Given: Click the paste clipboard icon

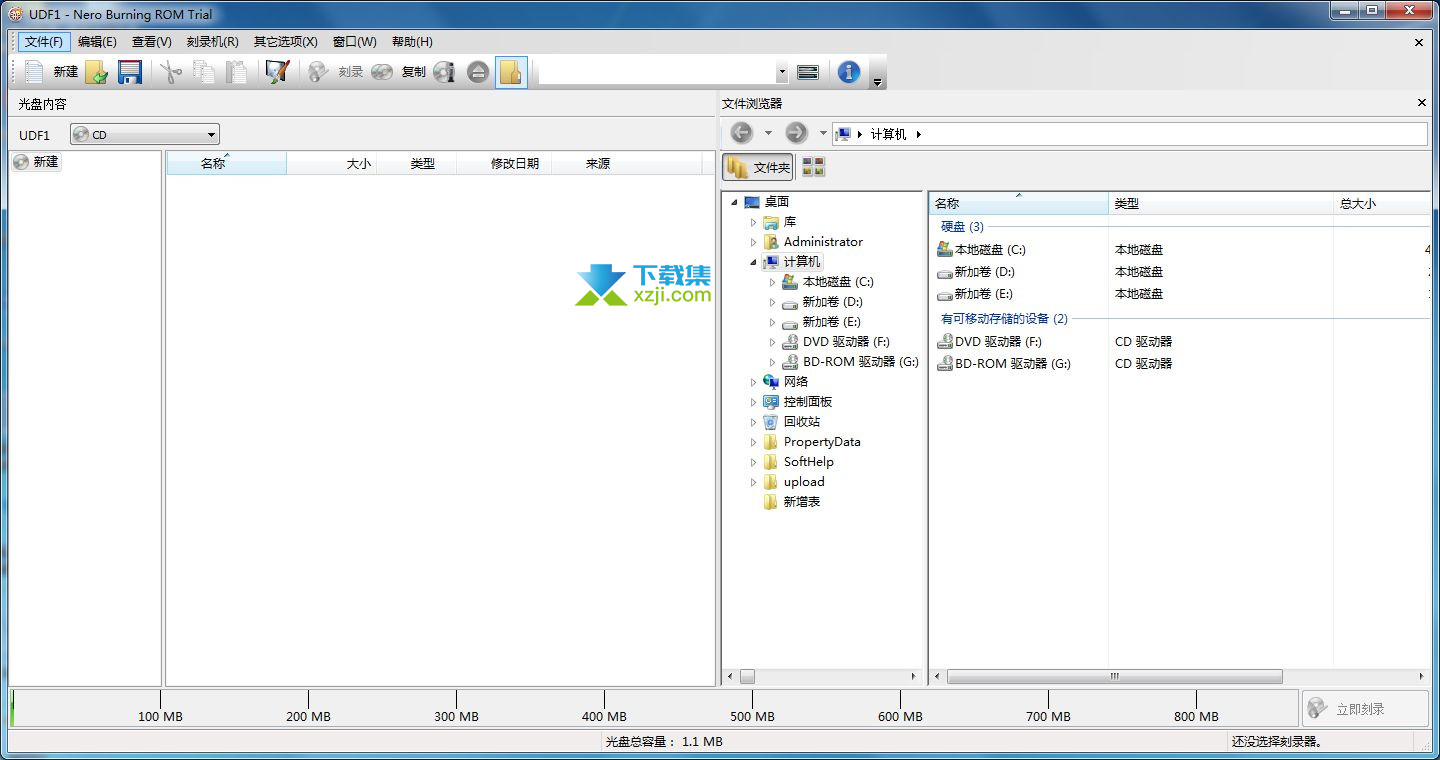Looking at the screenshot, I should (236, 72).
